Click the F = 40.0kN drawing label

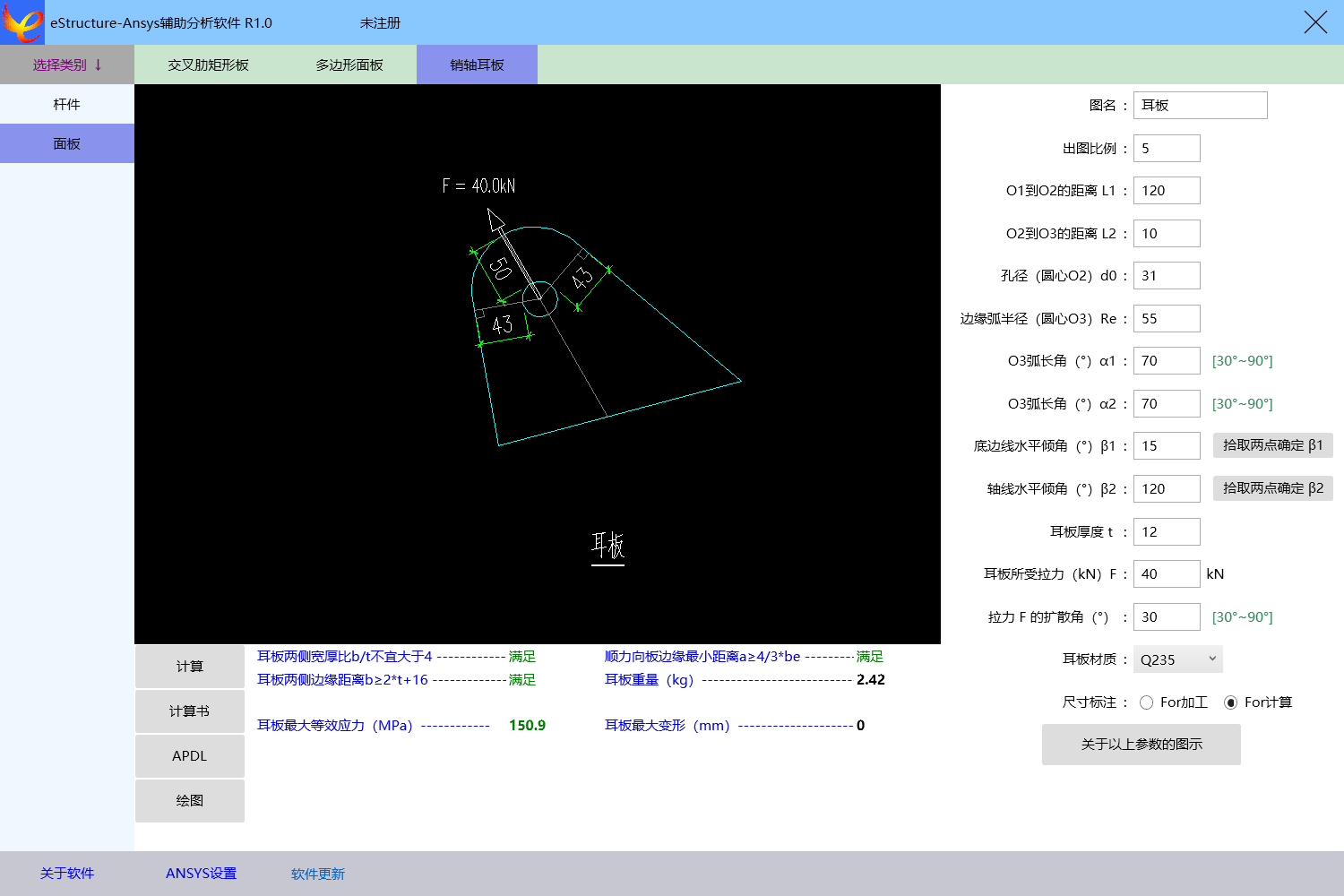click(478, 185)
